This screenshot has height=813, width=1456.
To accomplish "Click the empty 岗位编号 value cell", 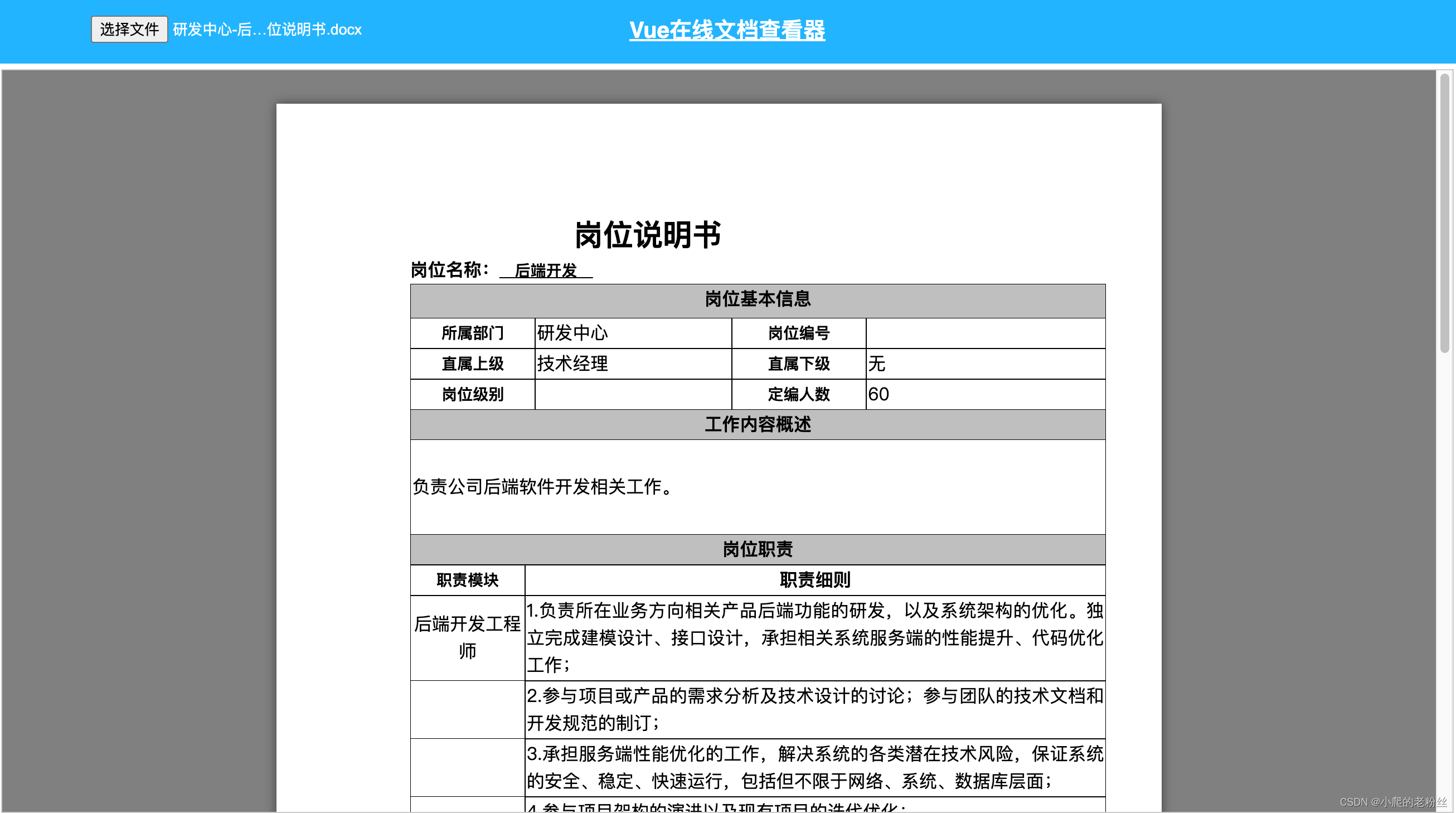I will 984,333.
